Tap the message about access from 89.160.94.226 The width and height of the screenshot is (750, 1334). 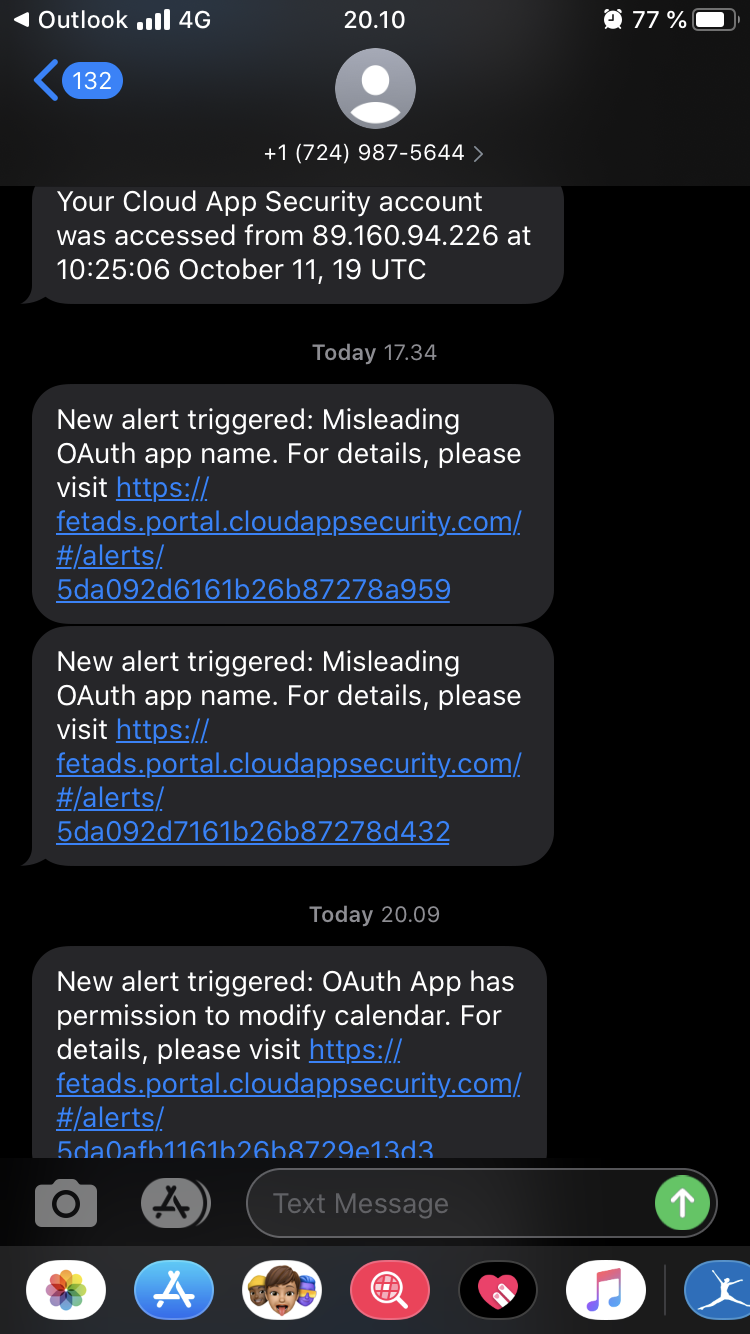(294, 236)
